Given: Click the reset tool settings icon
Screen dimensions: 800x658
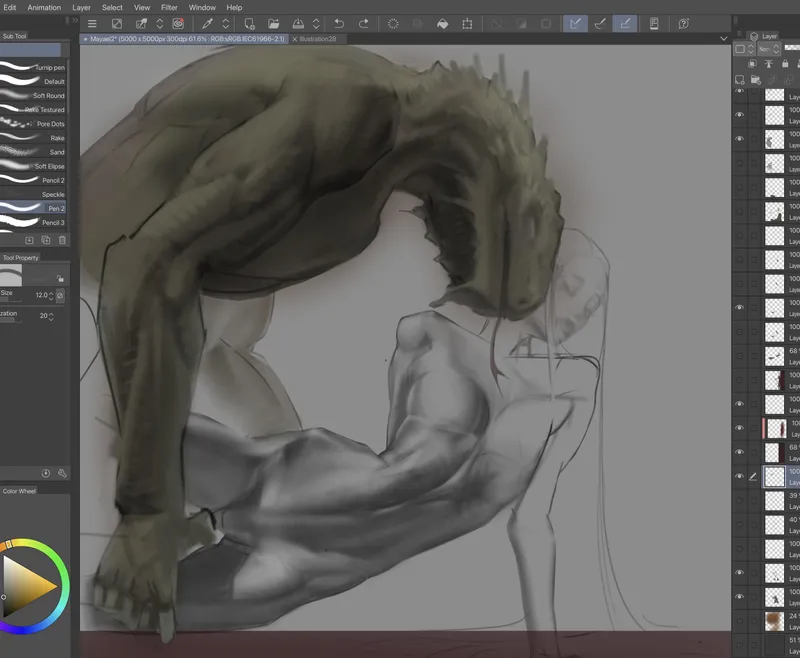Looking at the screenshot, I should [46, 473].
